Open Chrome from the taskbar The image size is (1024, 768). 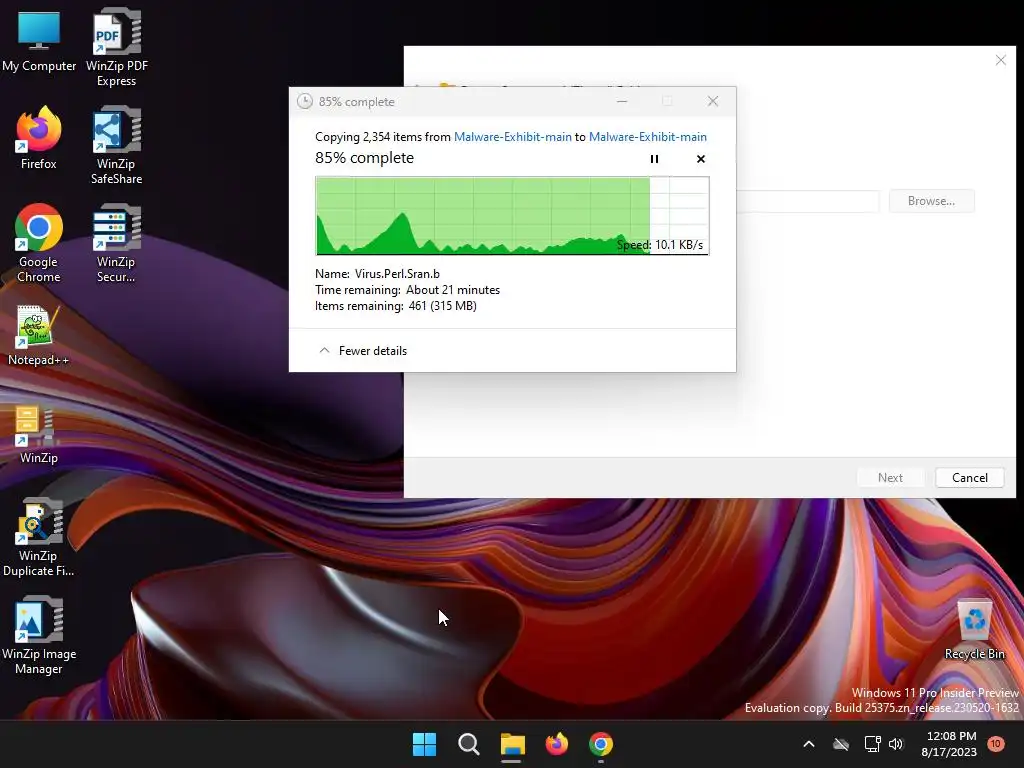(x=601, y=744)
